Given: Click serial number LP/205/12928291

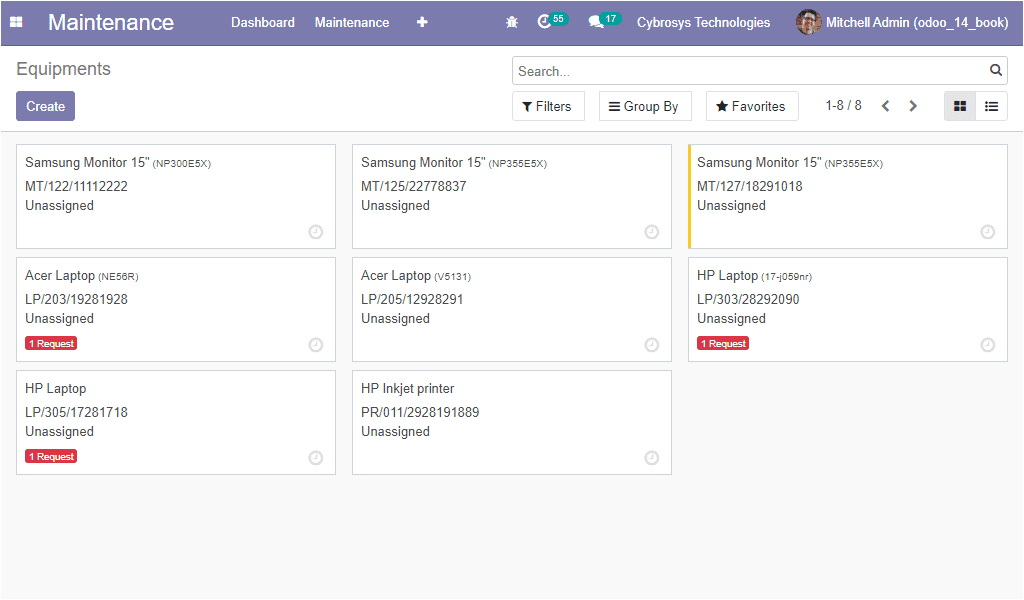Looking at the screenshot, I should tap(412, 299).
